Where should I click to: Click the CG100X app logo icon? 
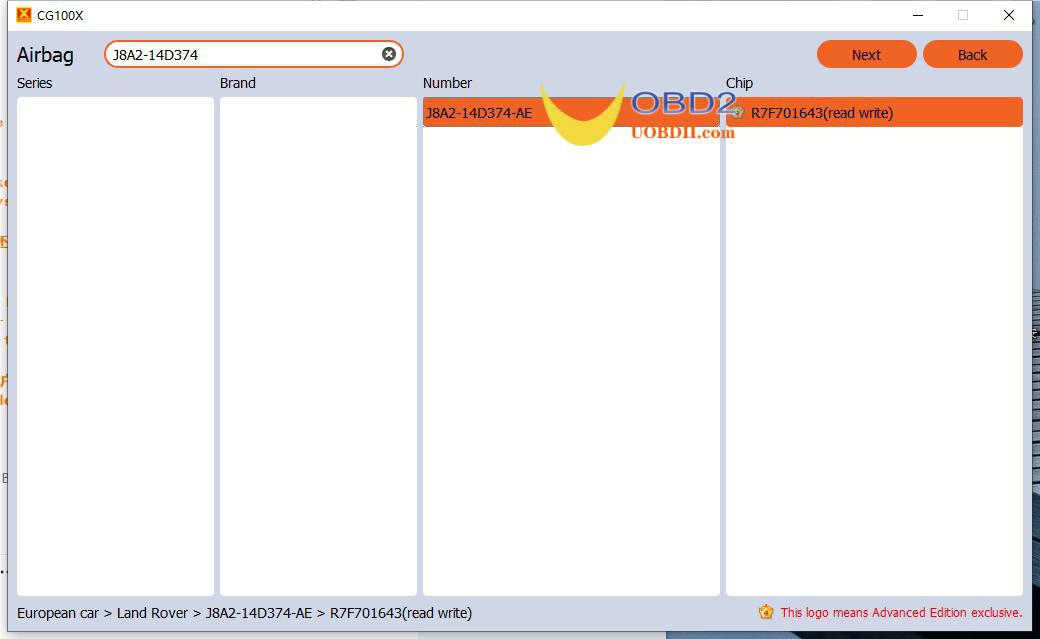pyautogui.click(x=24, y=15)
